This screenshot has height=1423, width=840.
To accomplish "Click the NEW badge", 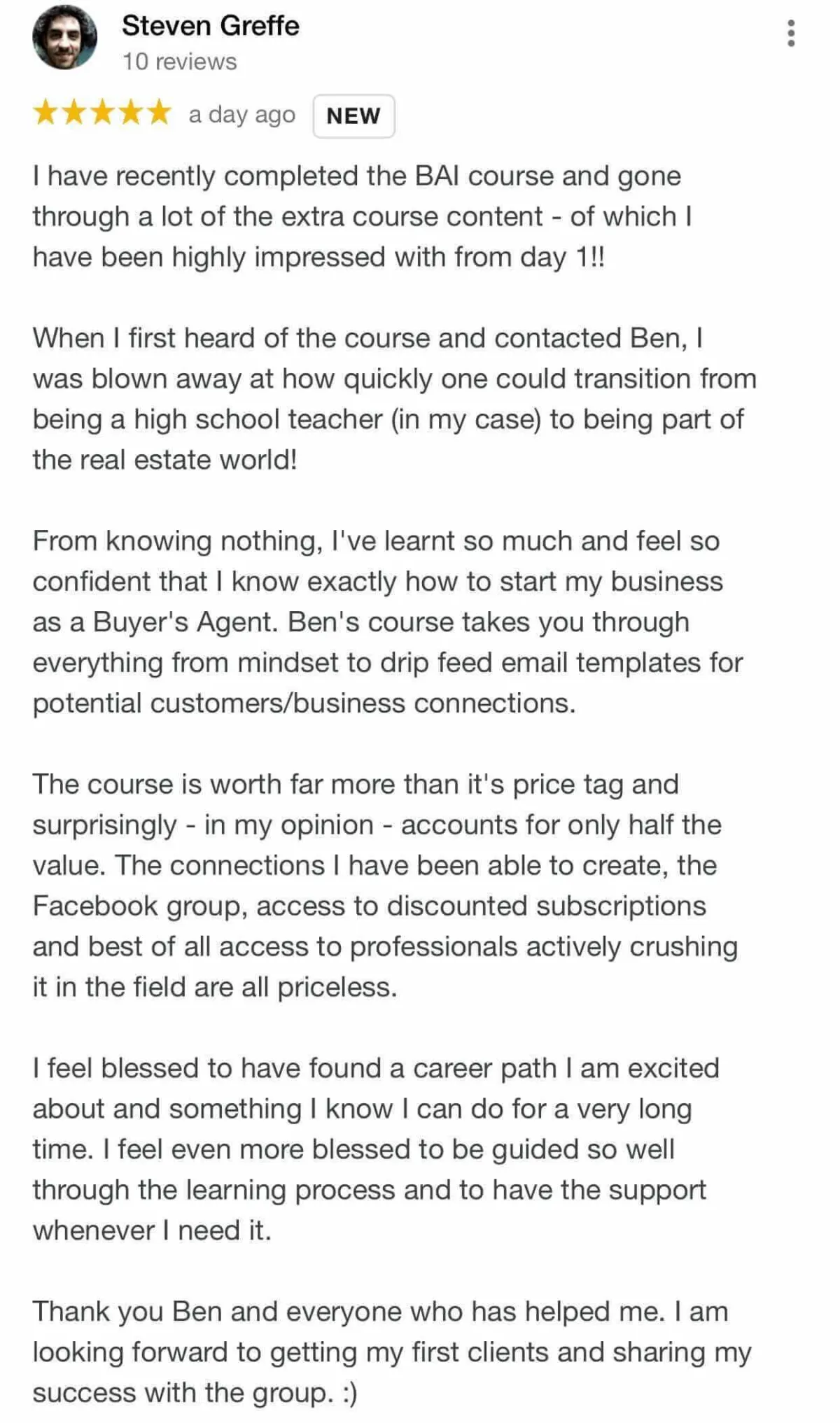I will pos(353,115).
